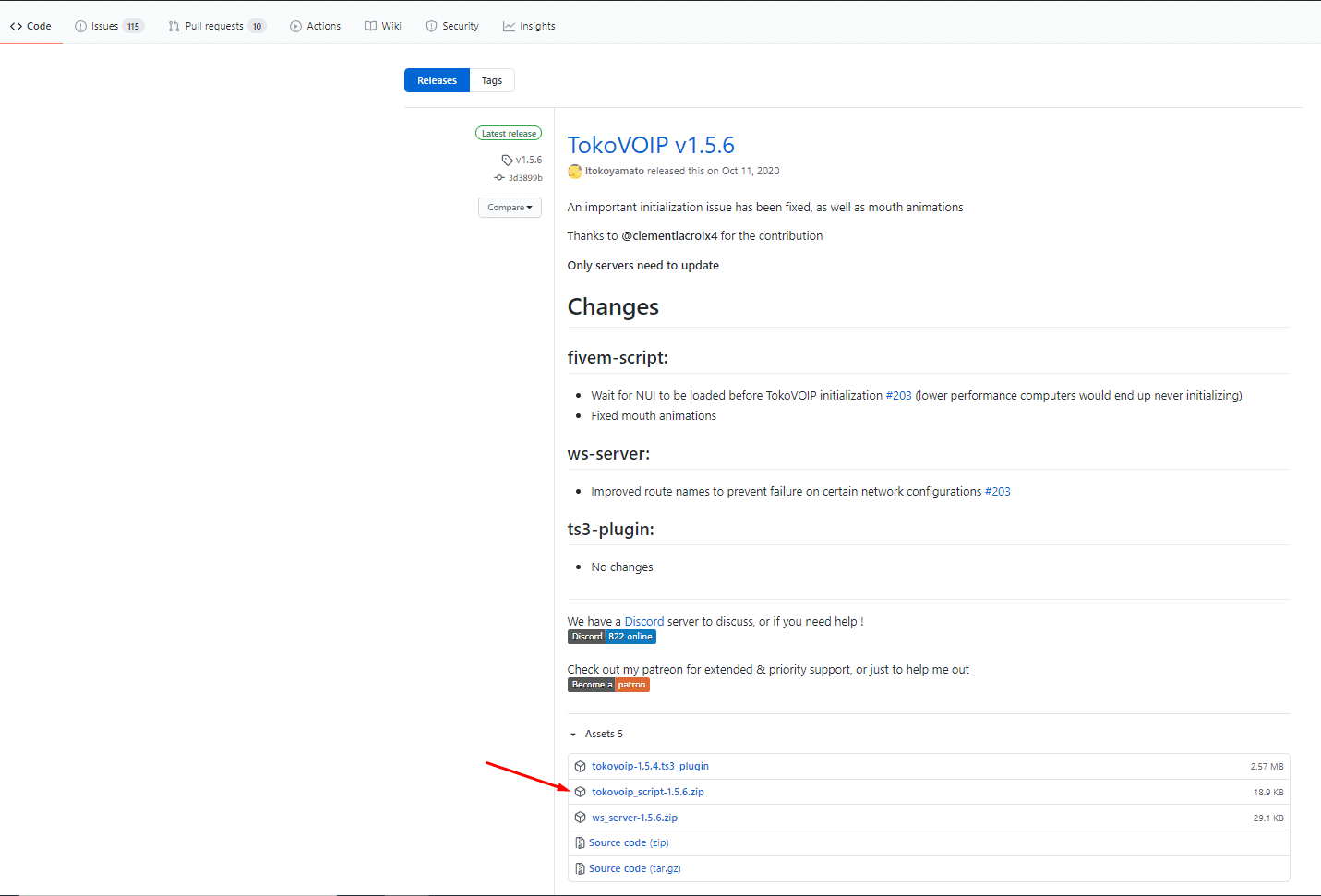
Task: Open the TokoVOIP v1.5.6 release title
Action: coord(651,145)
